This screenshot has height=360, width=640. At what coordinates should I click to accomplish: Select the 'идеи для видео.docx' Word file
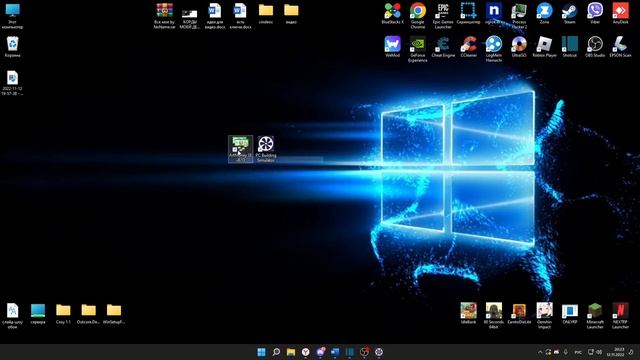[x=215, y=16]
